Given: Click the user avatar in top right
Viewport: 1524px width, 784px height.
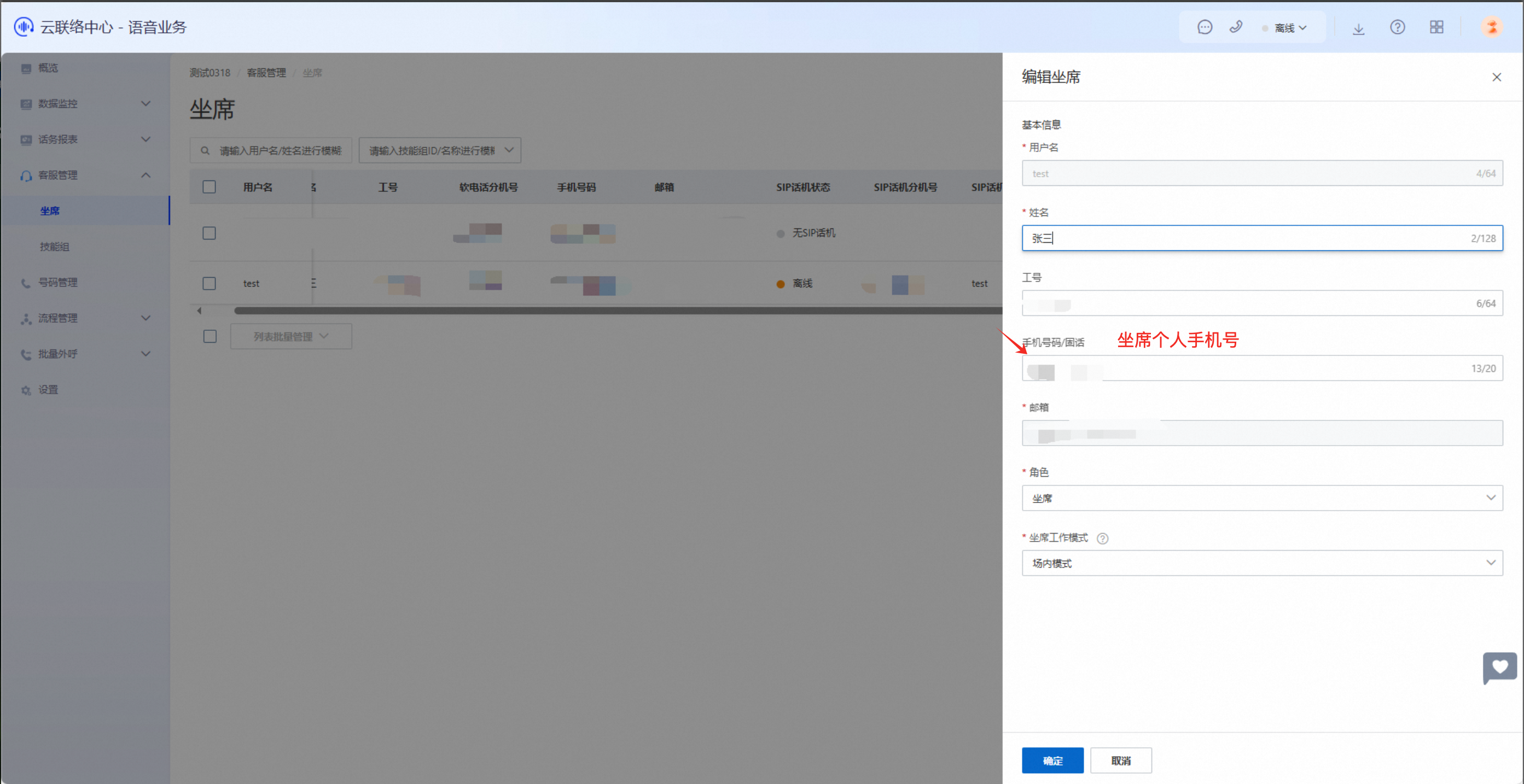Looking at the screenshot, I should [1492, 27].
